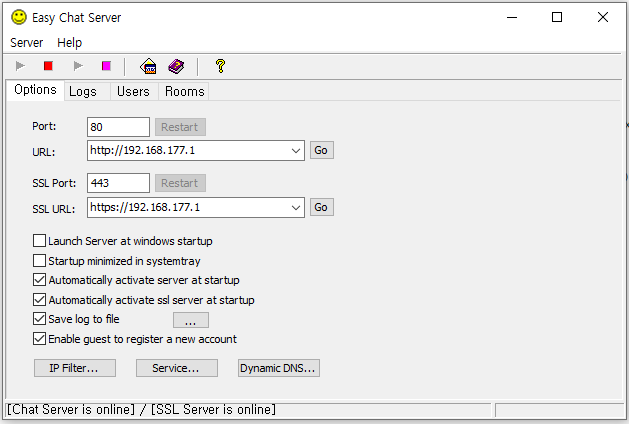Uncheck Automatically activate ssl server at startup
Viewport: 629px width, 424px height.
click(x=39, y=300)
